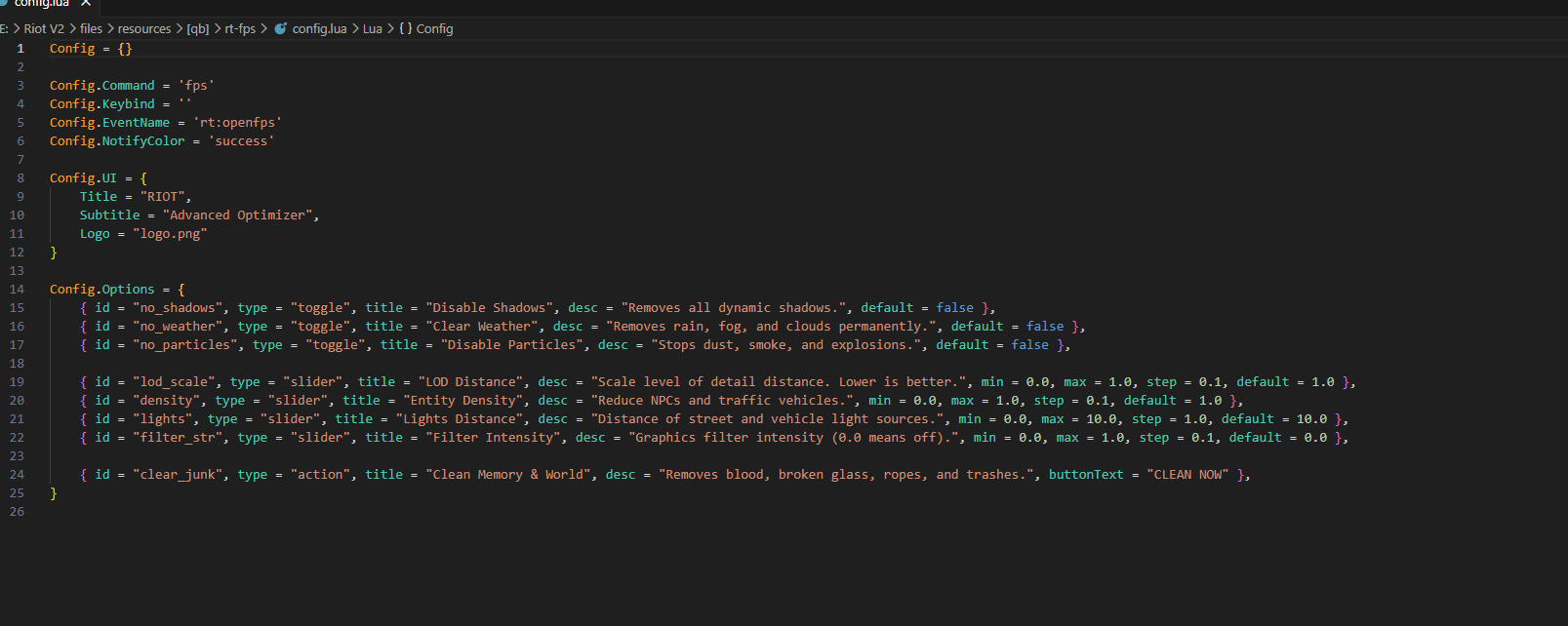Screen dimensions: 1568x626
Task: Click the Lua file icon in breadcrumbs
Action: (x=280, y=28)
